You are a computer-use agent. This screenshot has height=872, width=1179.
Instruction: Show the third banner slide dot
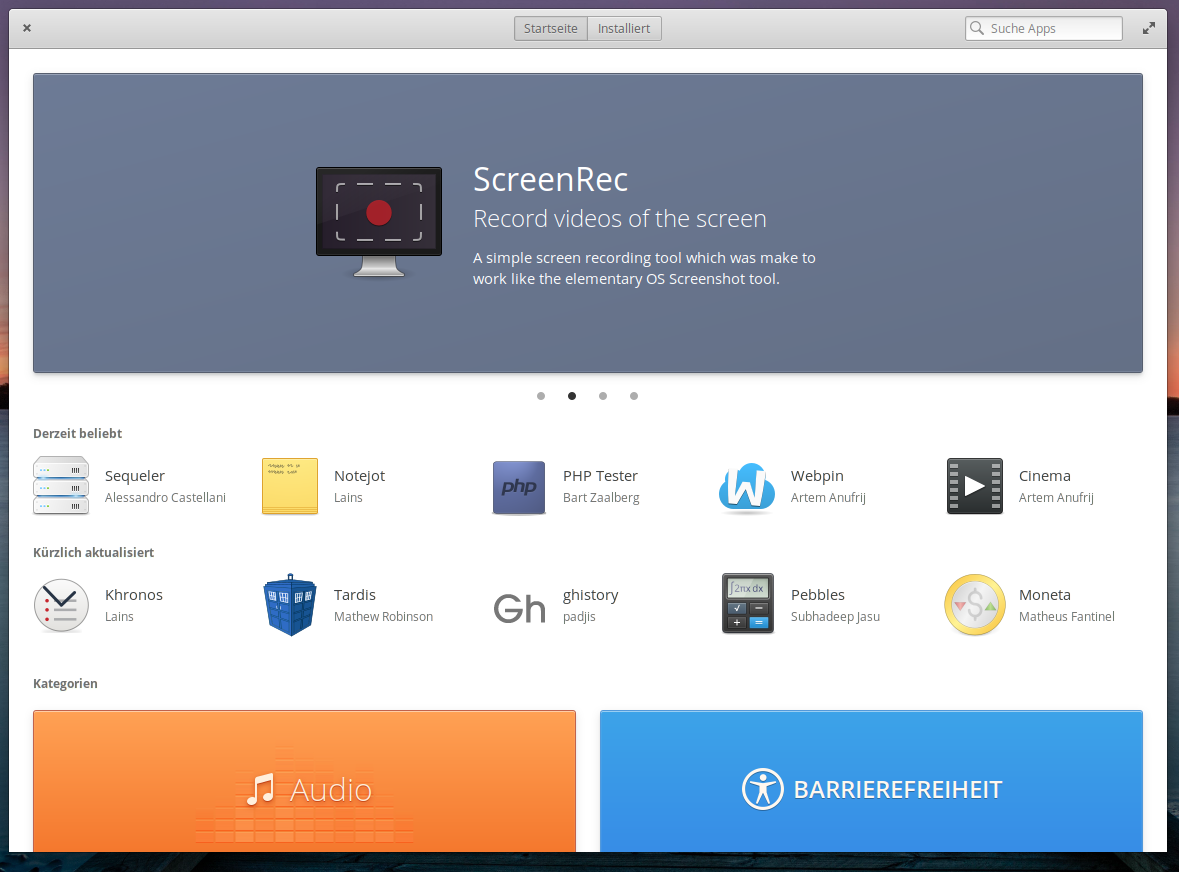[x=603, y=396]
